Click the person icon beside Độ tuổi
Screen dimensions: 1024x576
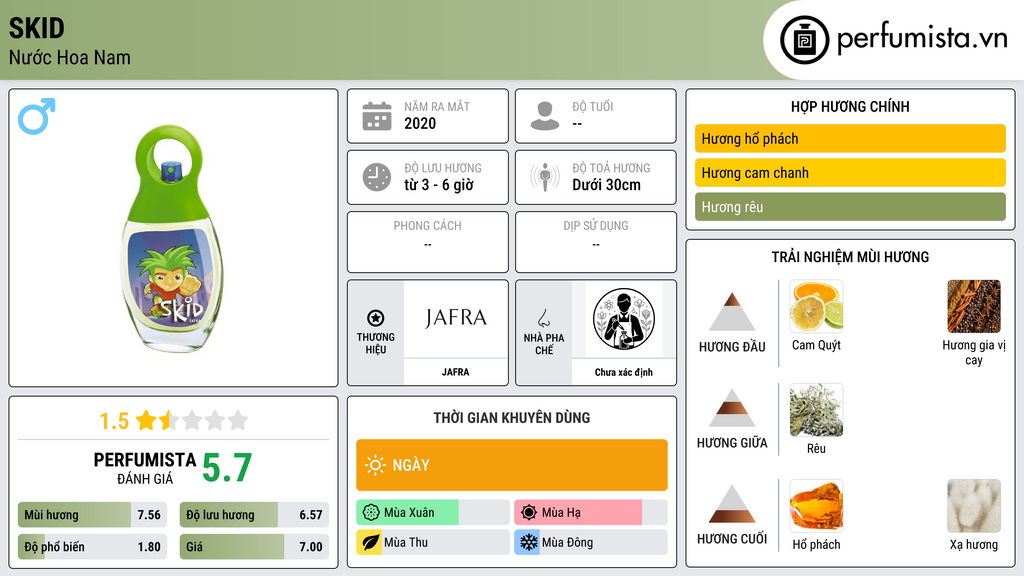tap(545, 116)
